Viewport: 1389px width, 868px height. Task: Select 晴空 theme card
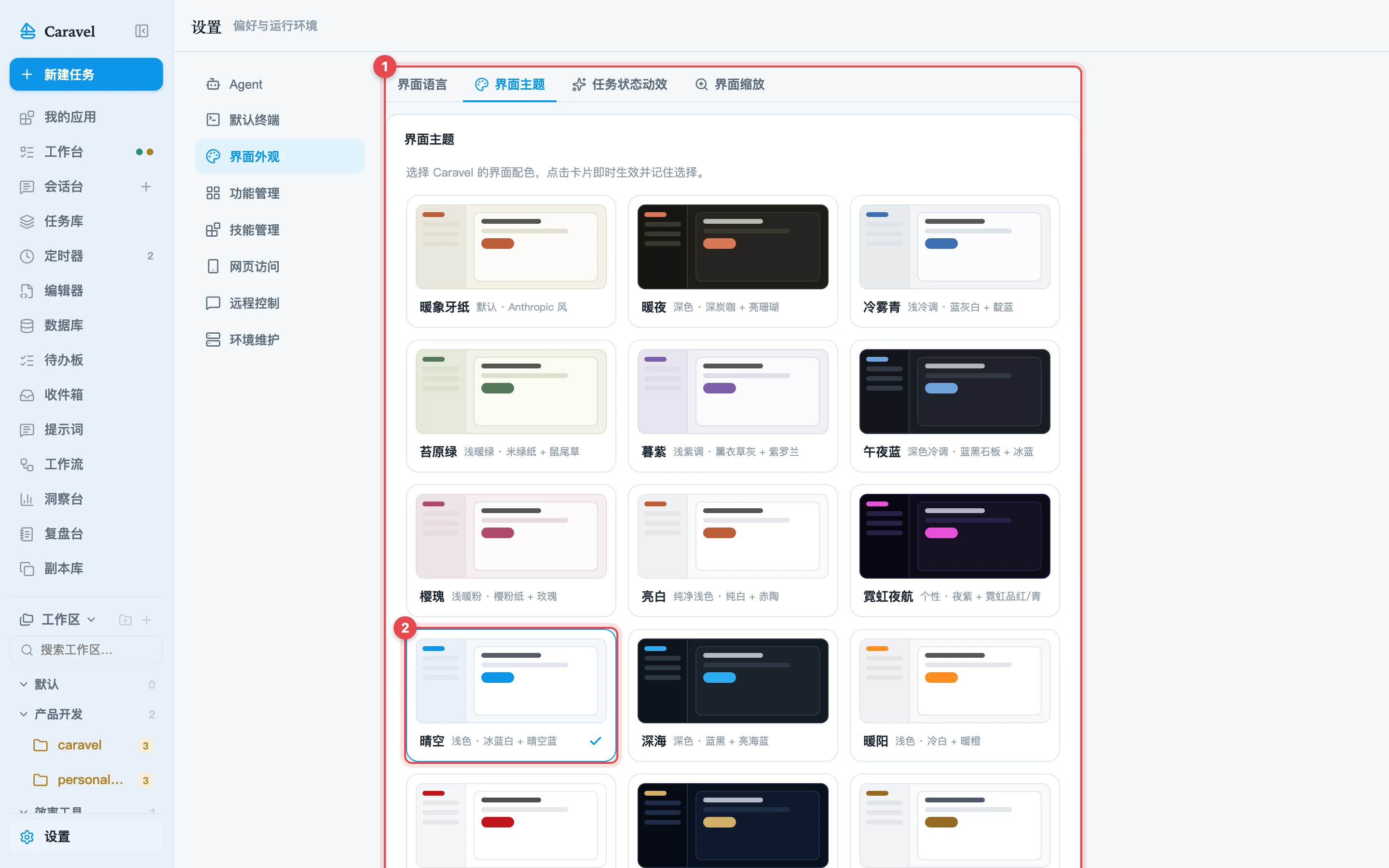[x=511, y=696]
